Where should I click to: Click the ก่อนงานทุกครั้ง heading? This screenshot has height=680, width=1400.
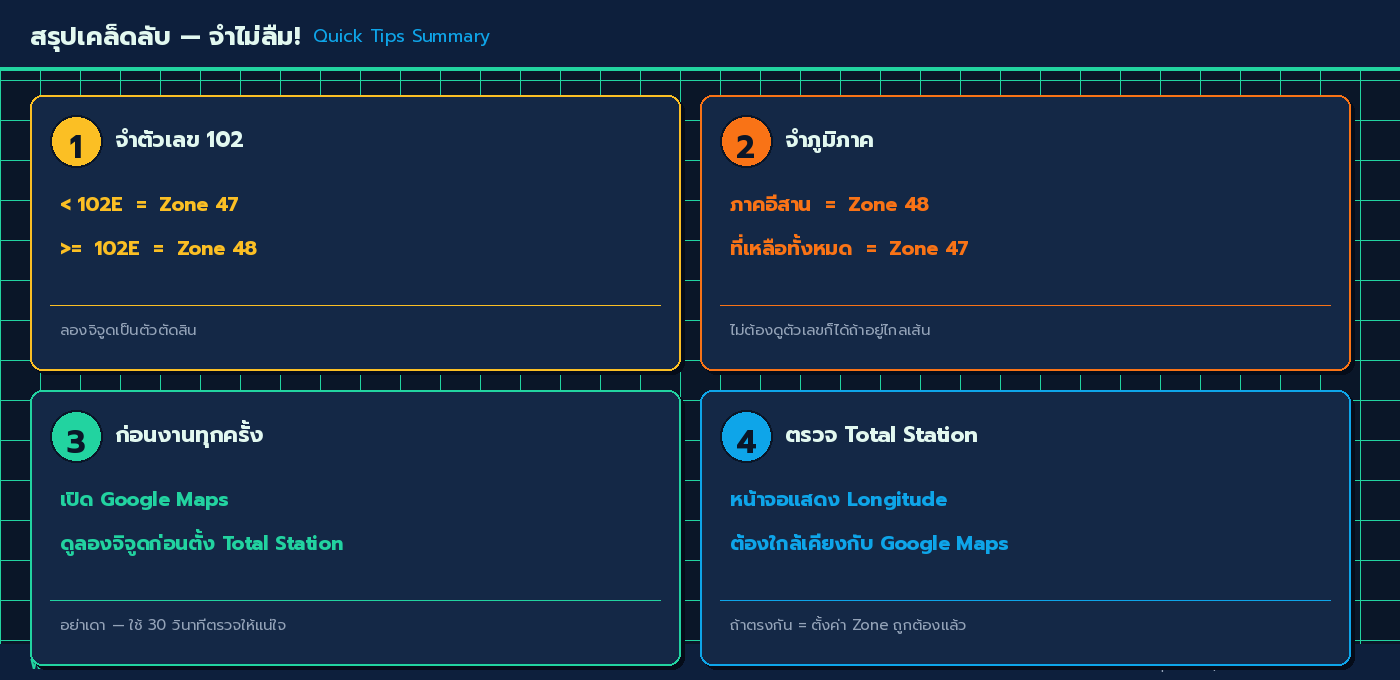pyautogui.click(x=190, y=435)
